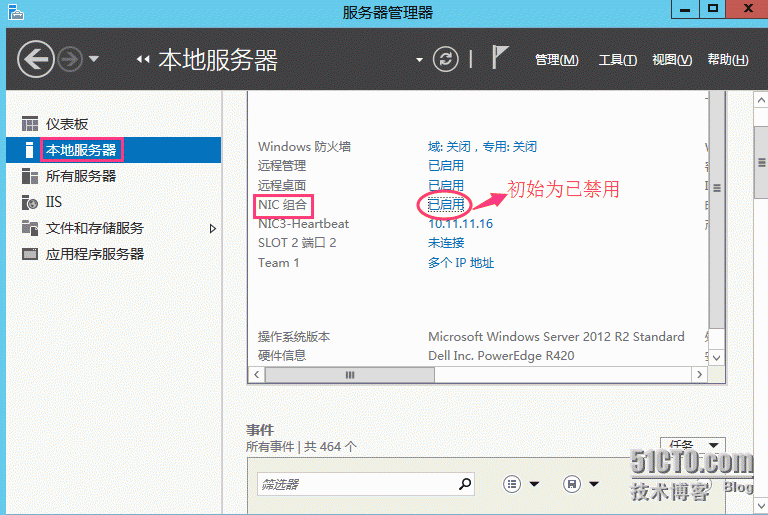Click the Server Manager title bar icon

coord(16,12)
